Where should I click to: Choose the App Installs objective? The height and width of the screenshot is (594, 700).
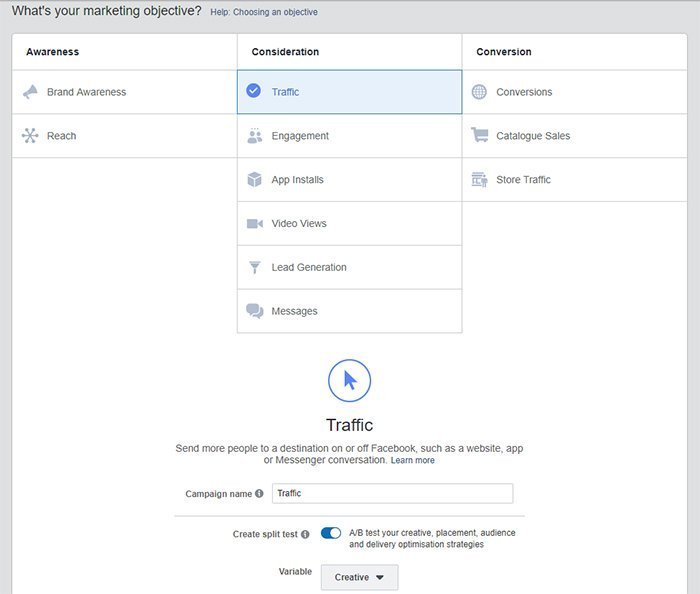350,179
